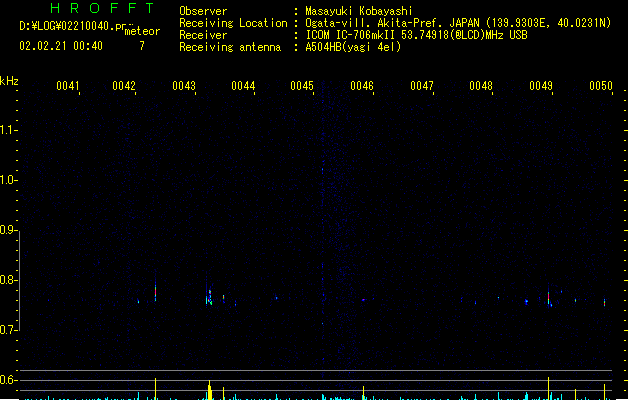Click the Observer label
Screen dimensions: 629x400
pos(203,11)
